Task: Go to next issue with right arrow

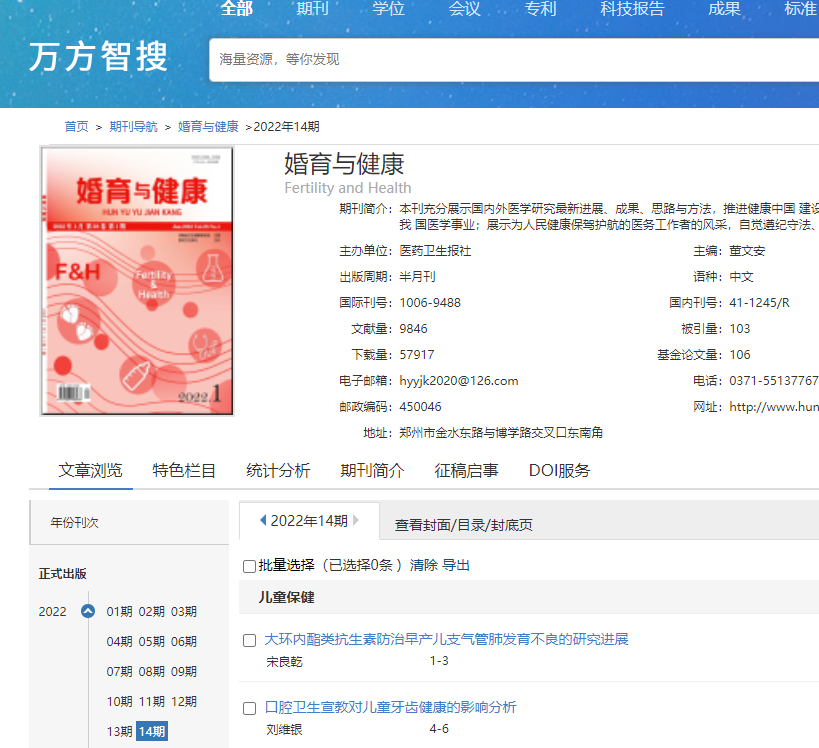Action: 356,520
